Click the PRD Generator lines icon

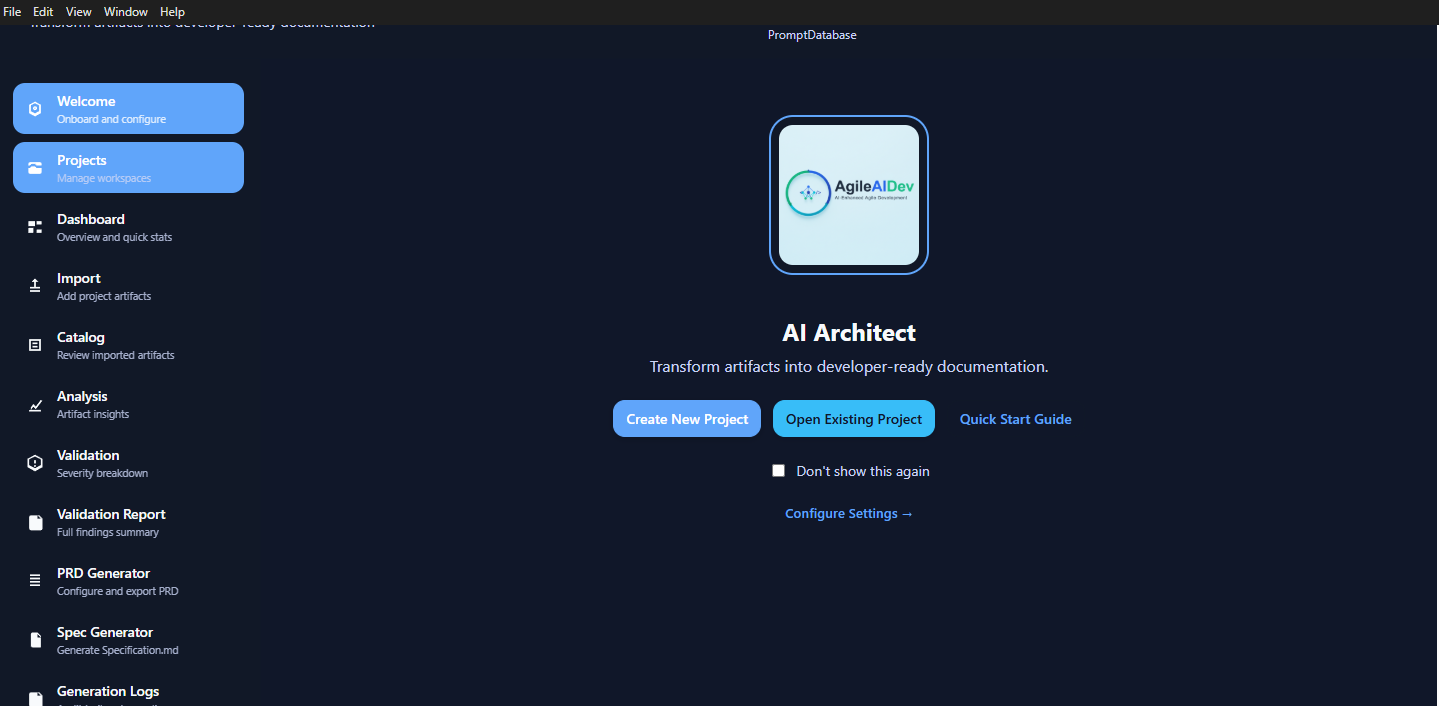click(35, 581)
